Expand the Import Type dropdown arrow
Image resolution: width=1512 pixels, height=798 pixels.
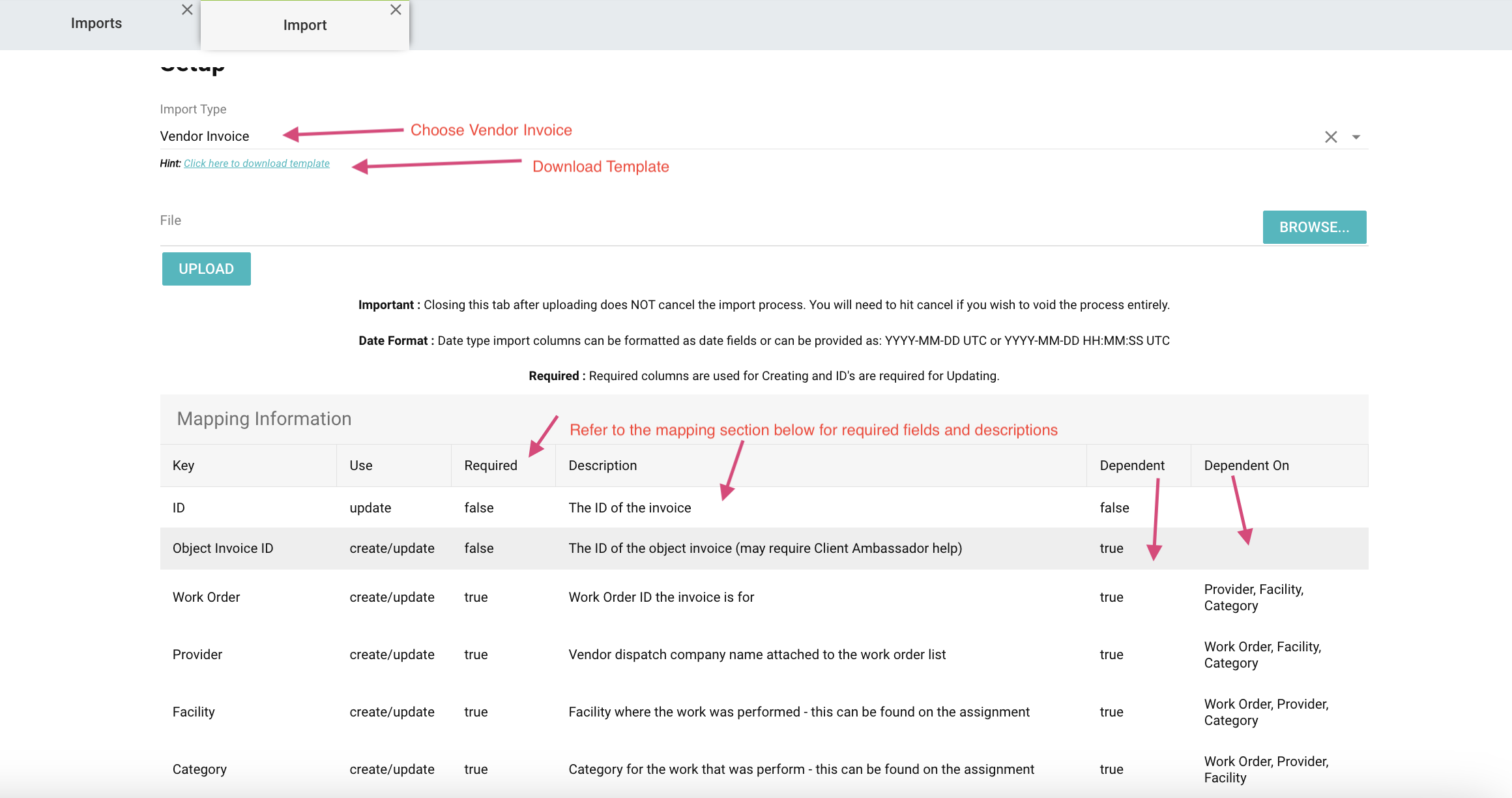[1356, 137]
